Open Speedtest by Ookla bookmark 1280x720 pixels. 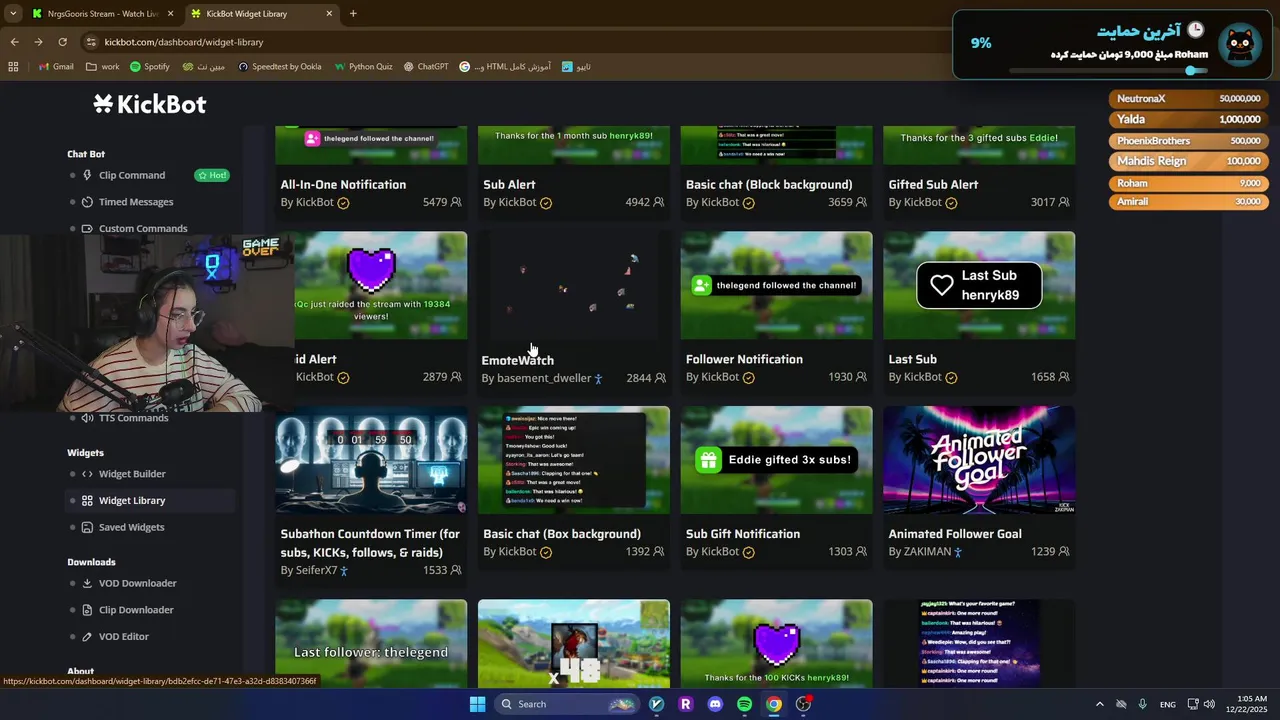279,67
